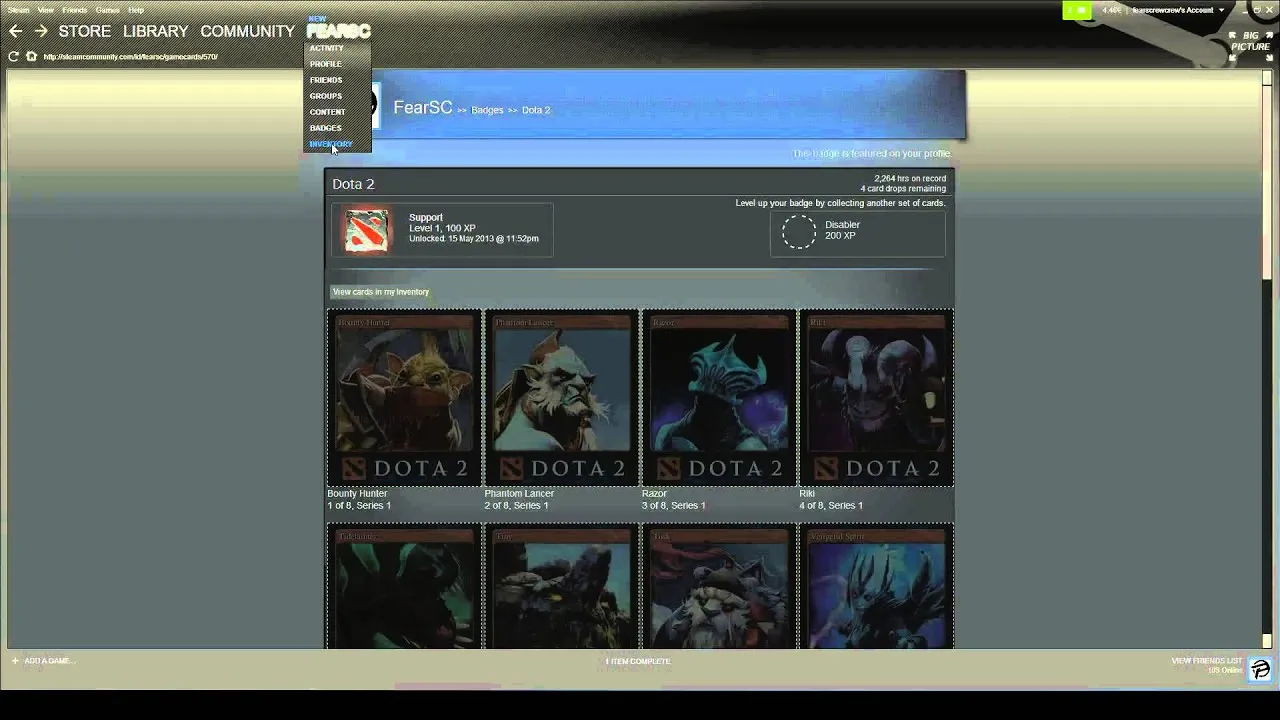Viewport: 1280px width, 720px height.
Task: Click 'Level 1, 100 XP' text
Action: pos(442,228)
